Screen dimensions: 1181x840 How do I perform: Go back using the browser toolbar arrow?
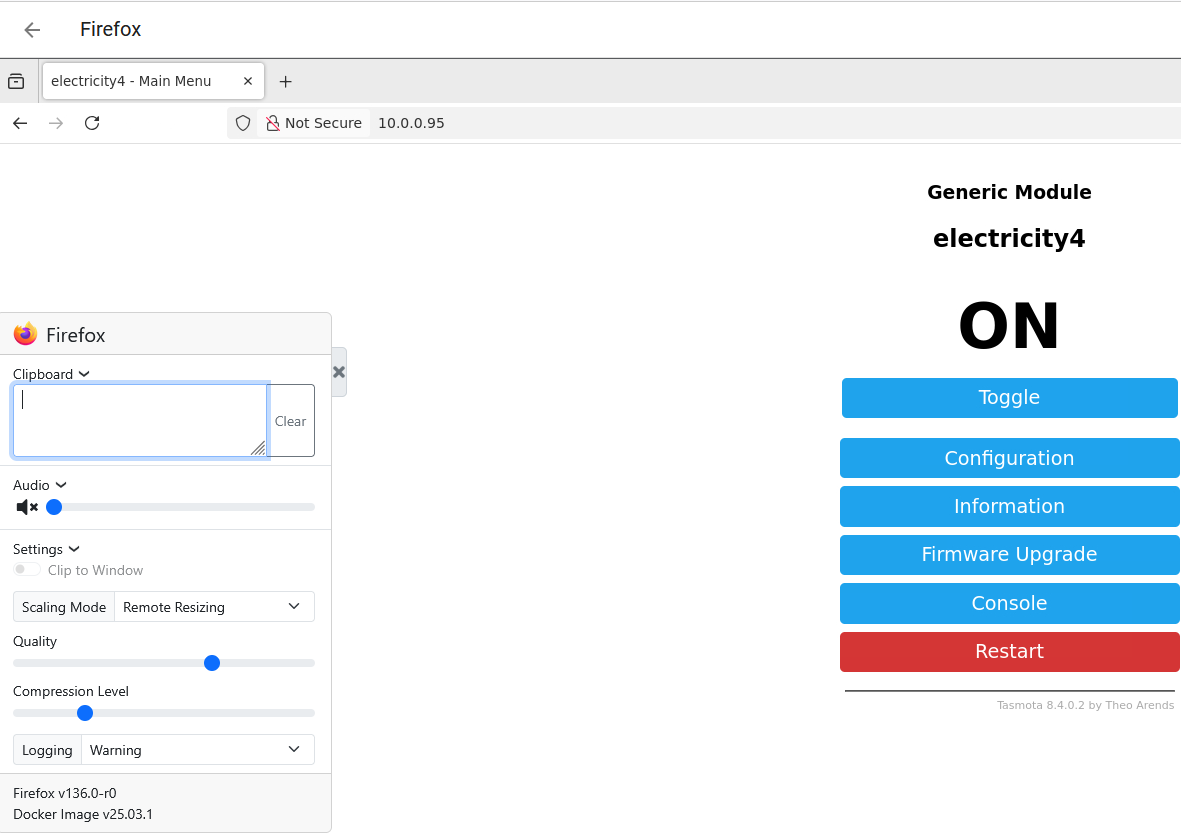[20, 123]
